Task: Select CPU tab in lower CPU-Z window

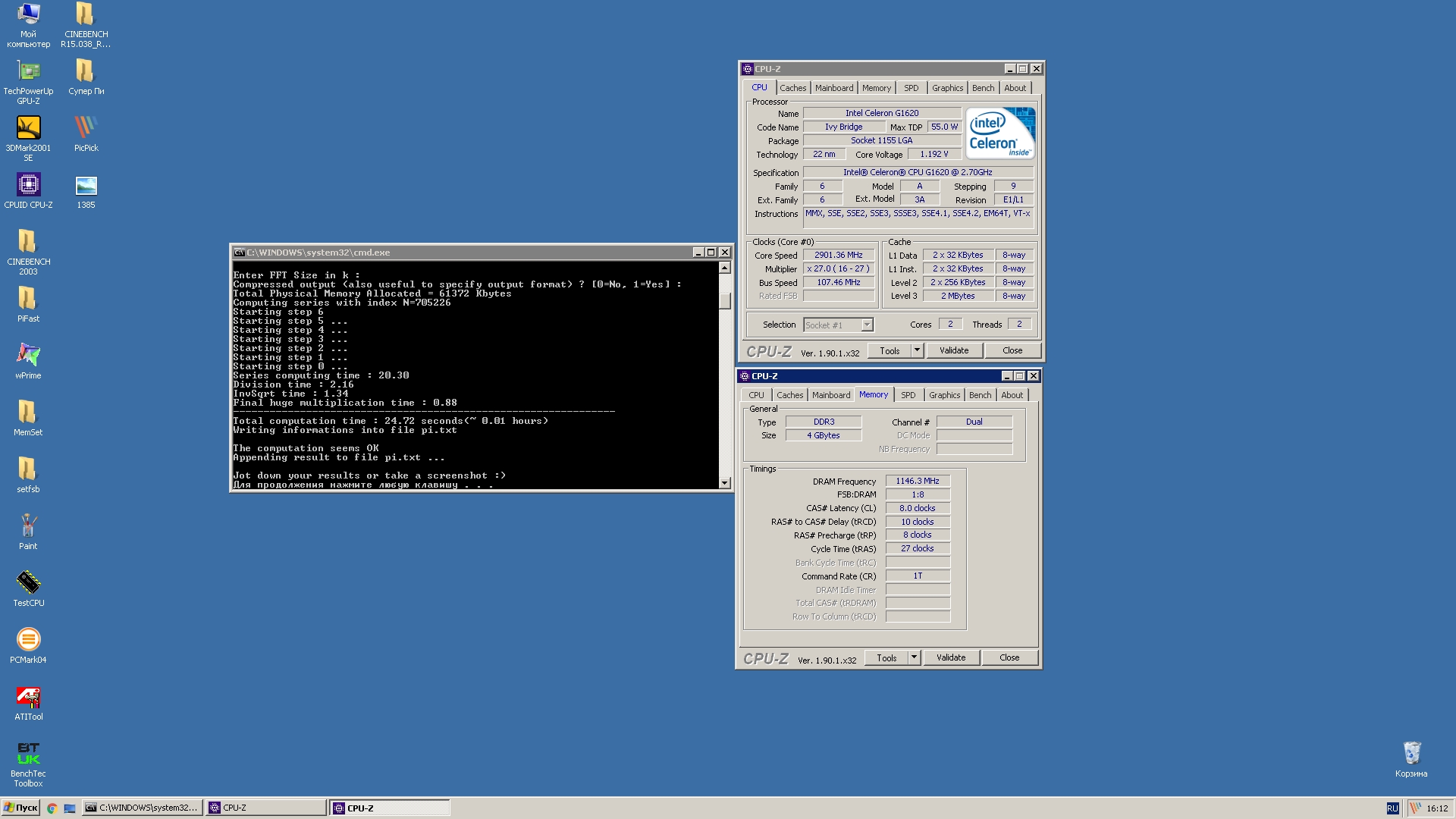Action: pos(756,395)
